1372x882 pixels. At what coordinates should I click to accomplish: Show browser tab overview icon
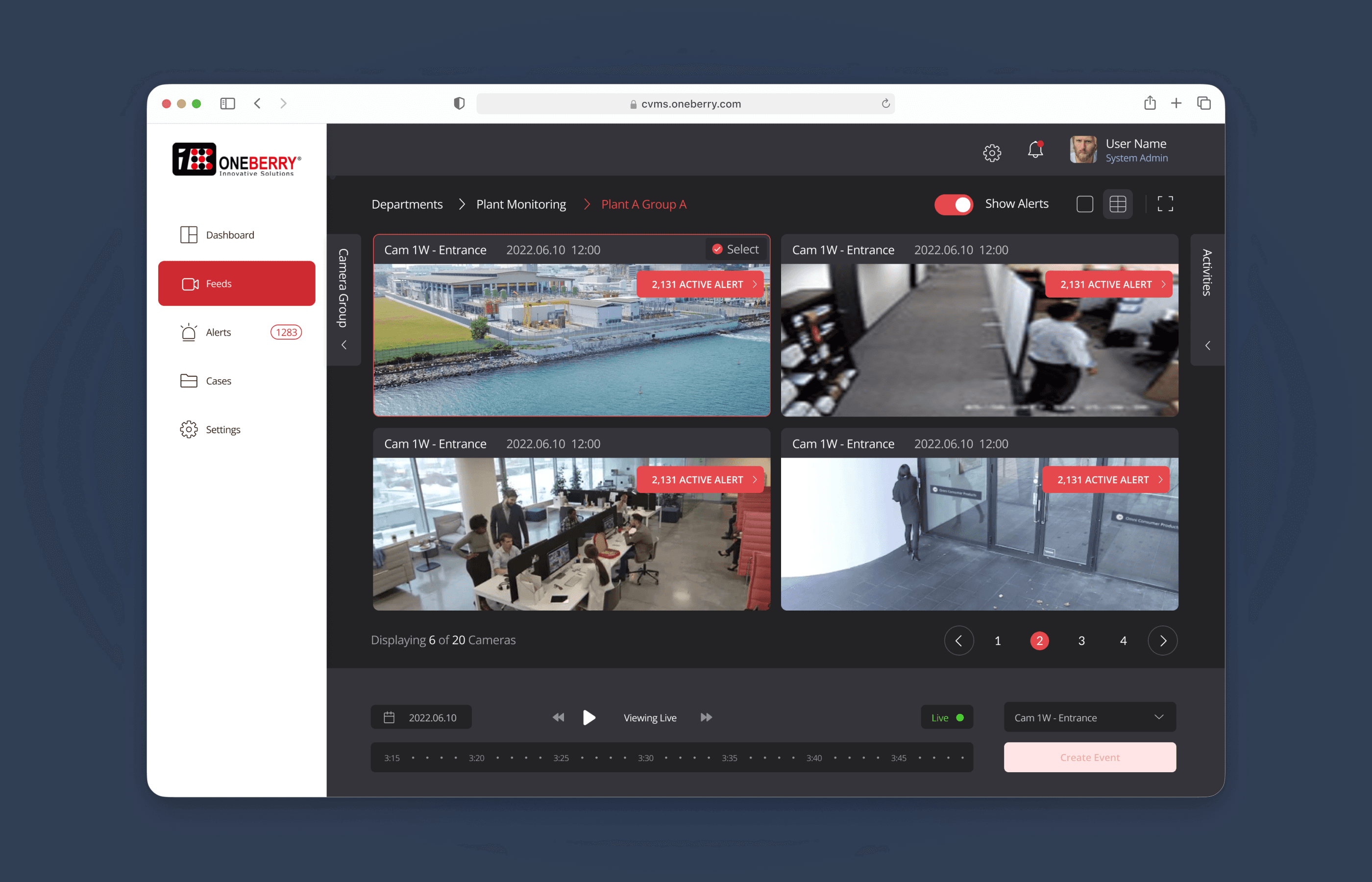point(1203,104)
